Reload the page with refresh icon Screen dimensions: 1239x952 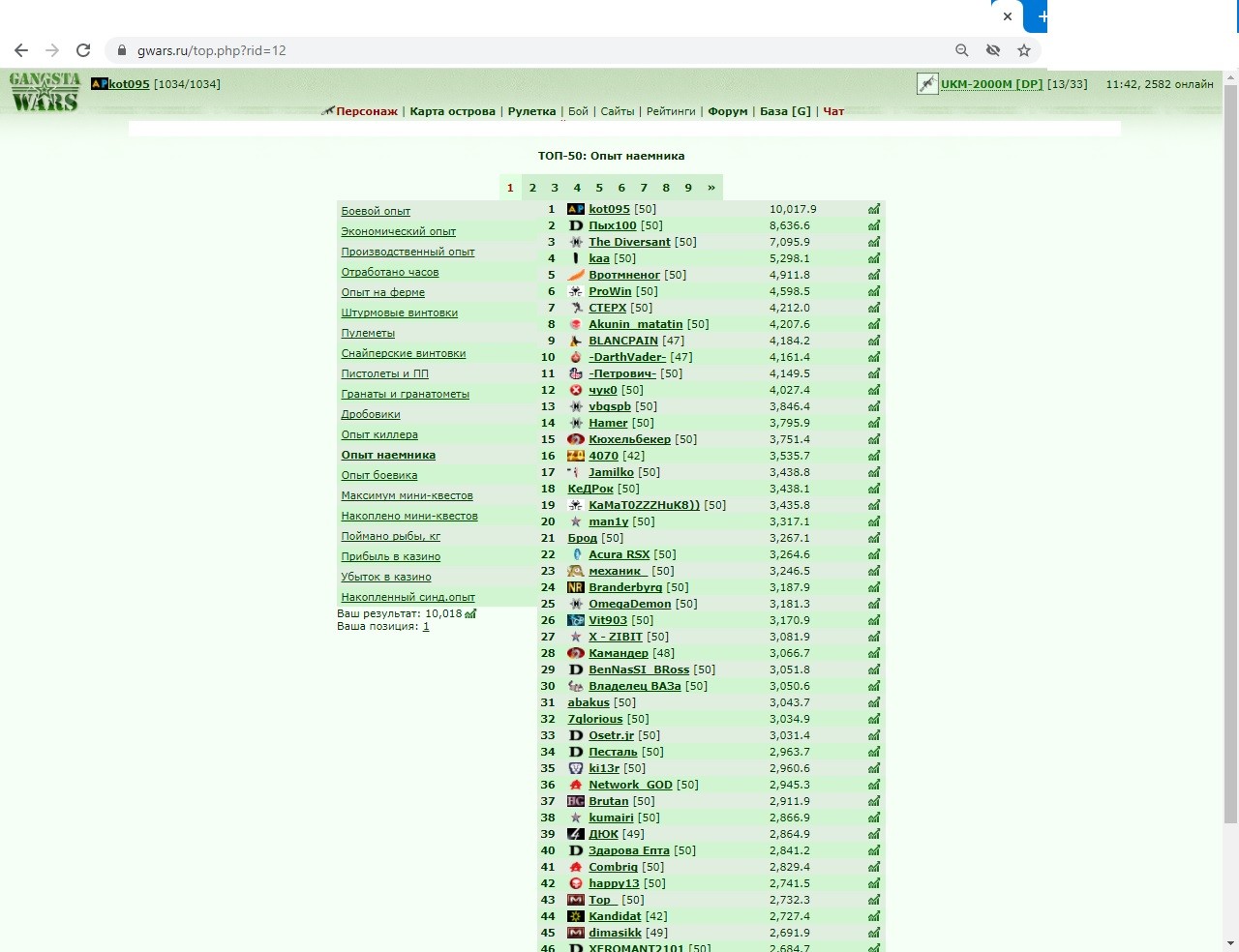83,50
